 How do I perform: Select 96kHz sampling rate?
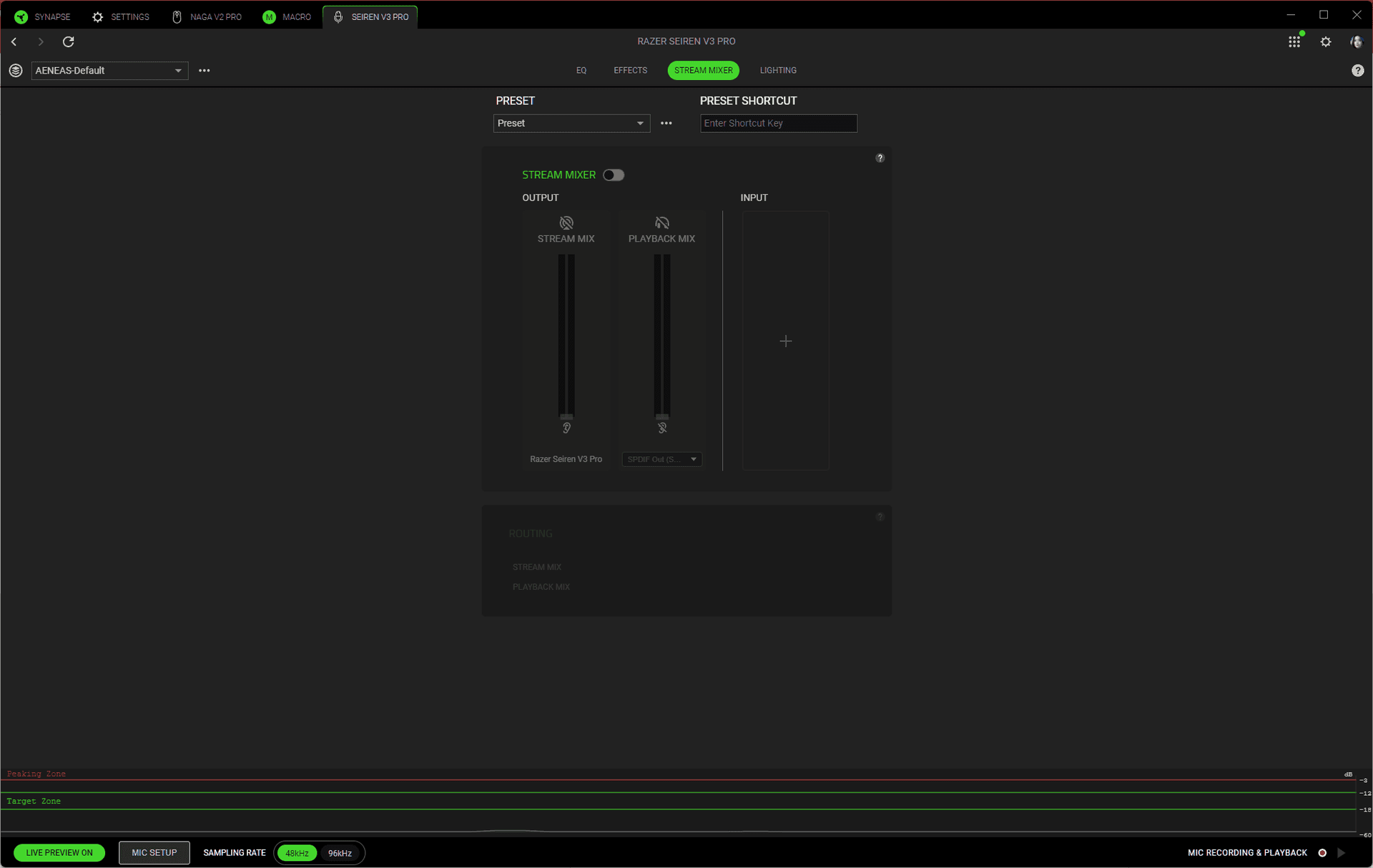pos(340,853)
